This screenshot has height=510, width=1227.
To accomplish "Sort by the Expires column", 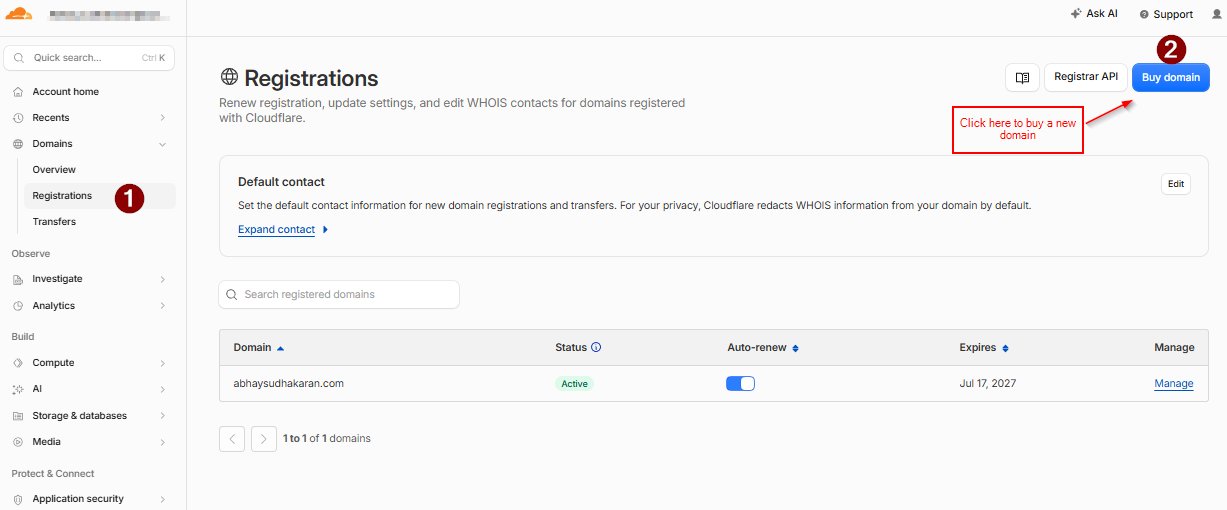I will tap(984, 348).
